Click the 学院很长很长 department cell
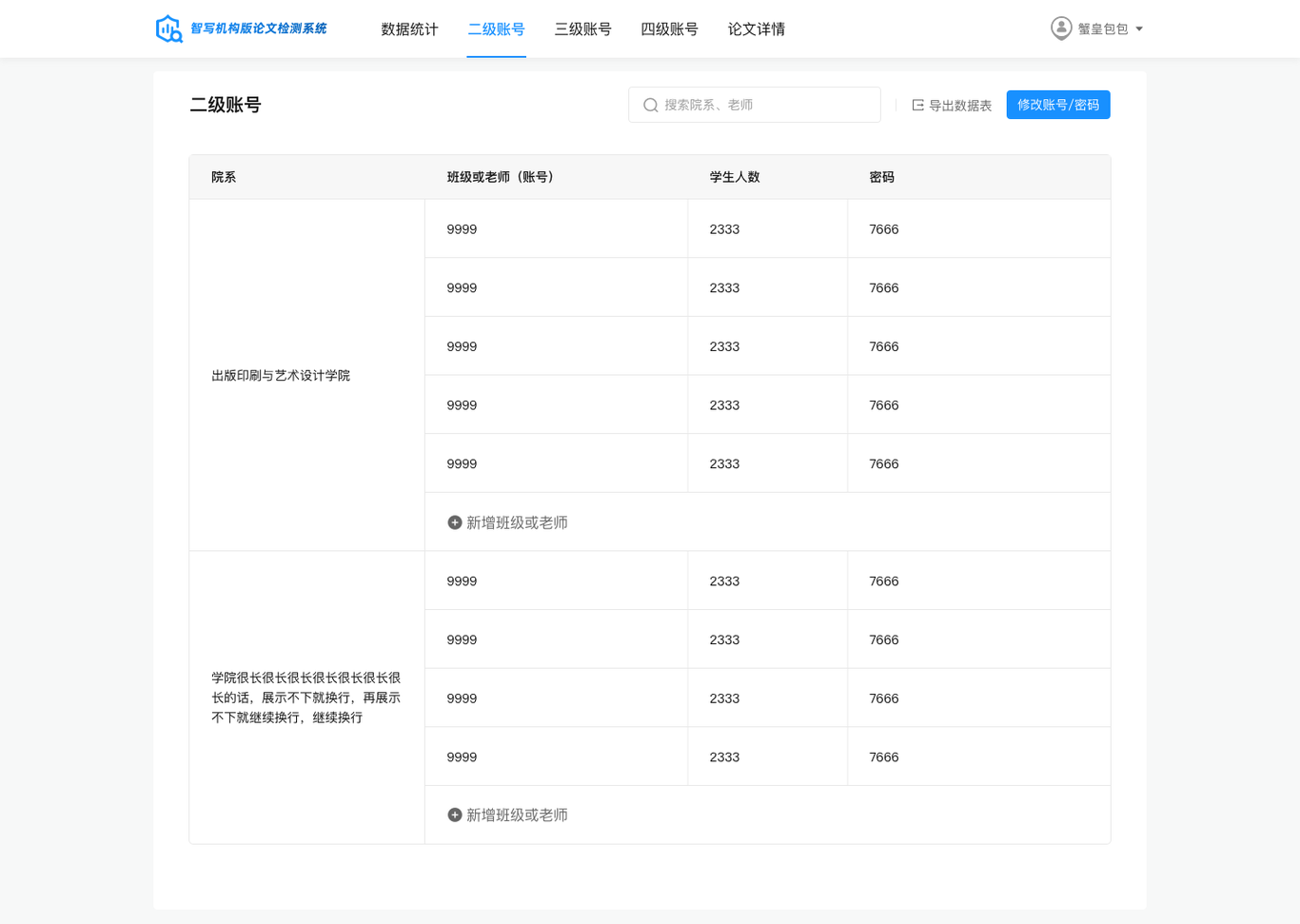 coord(306,698)
